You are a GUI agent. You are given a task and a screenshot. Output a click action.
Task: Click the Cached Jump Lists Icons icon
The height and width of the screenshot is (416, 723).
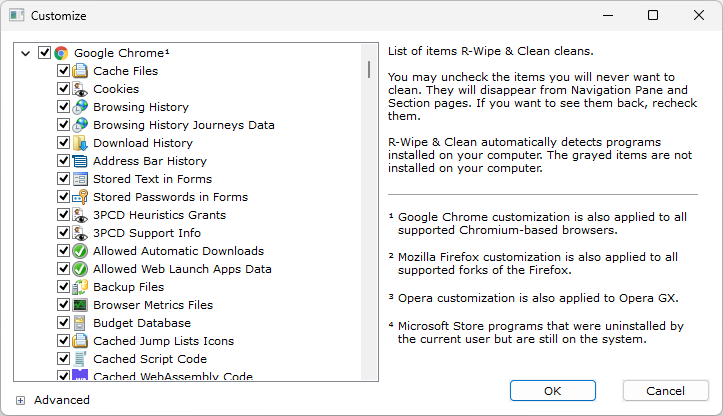pos(80,341)
